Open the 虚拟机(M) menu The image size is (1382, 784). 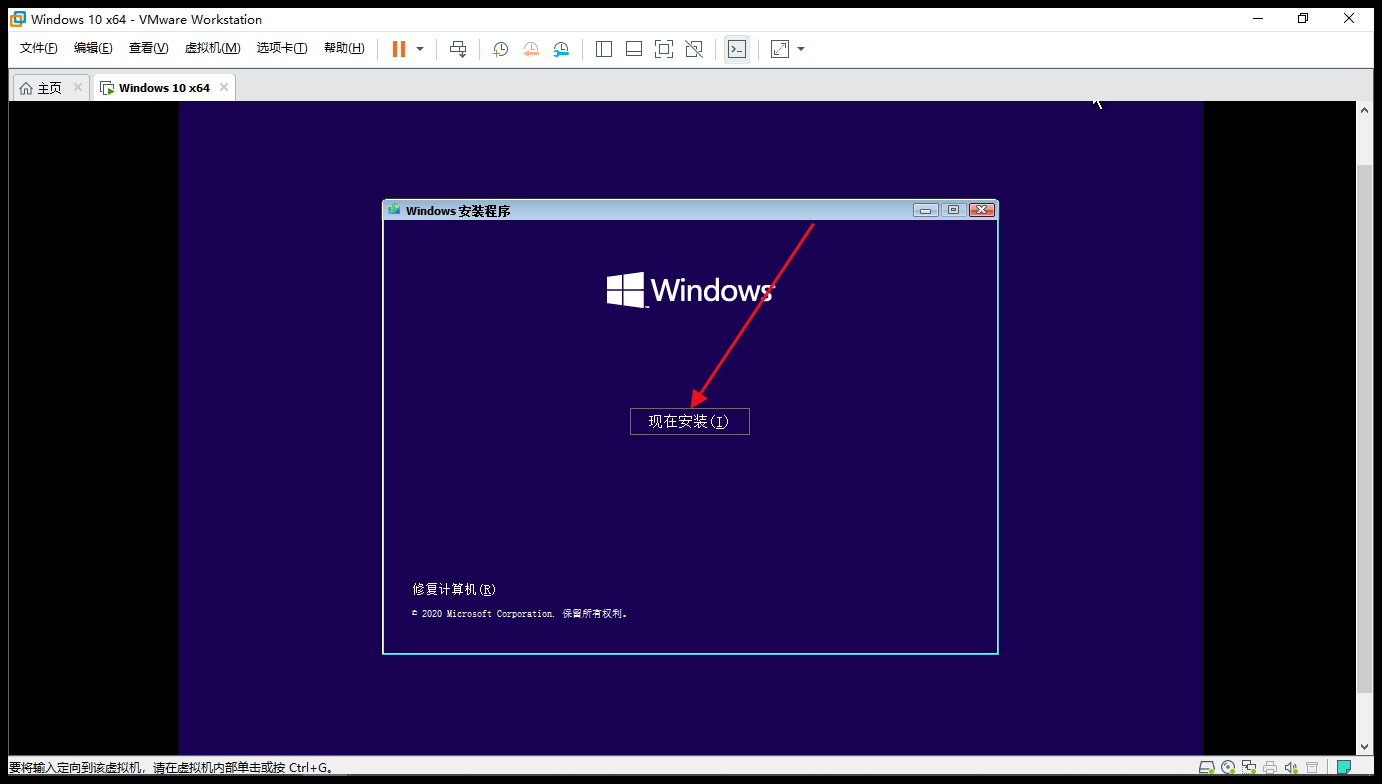click(212, 48)
